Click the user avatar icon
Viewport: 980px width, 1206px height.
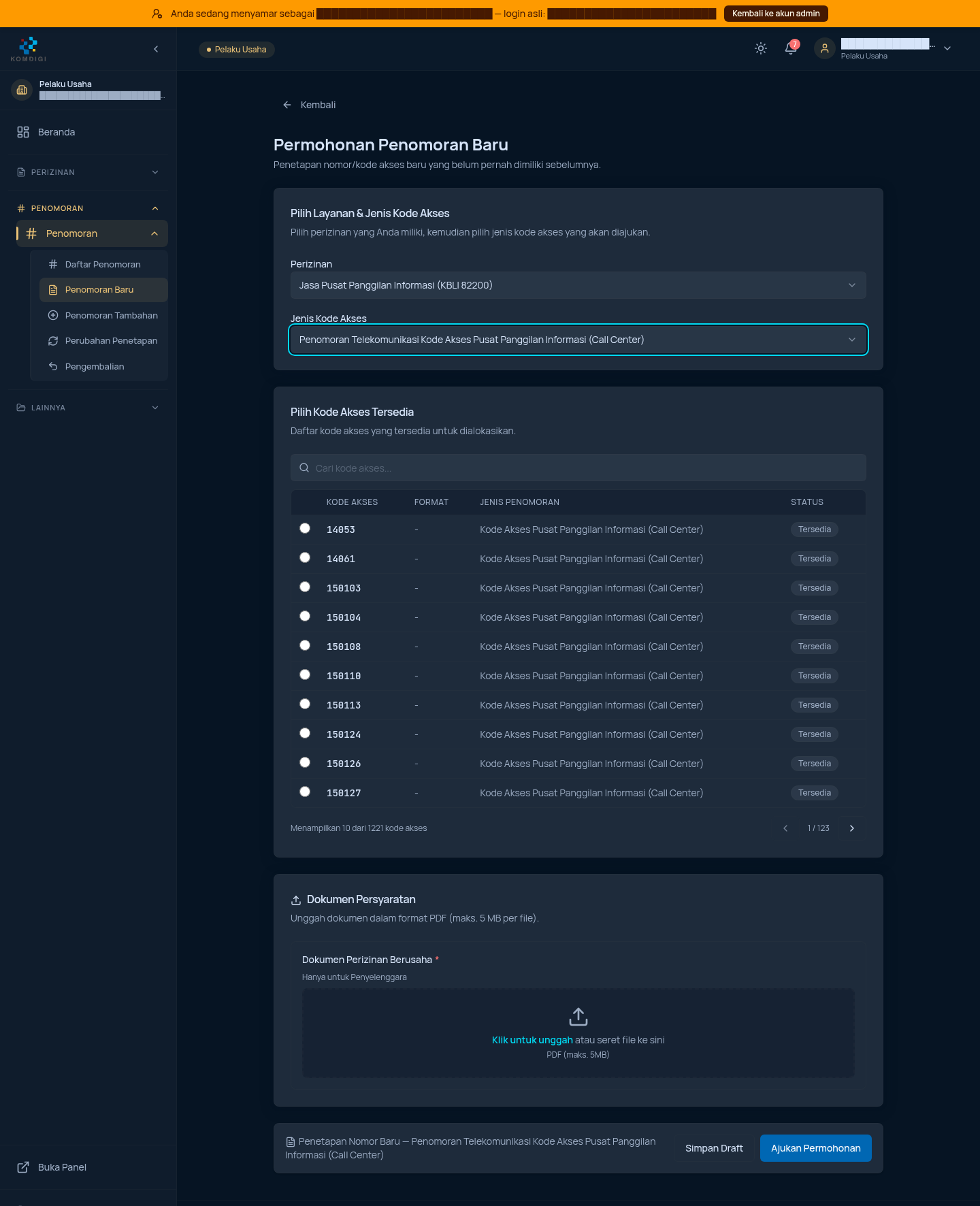pyautogui.click(x=825, y=48)
